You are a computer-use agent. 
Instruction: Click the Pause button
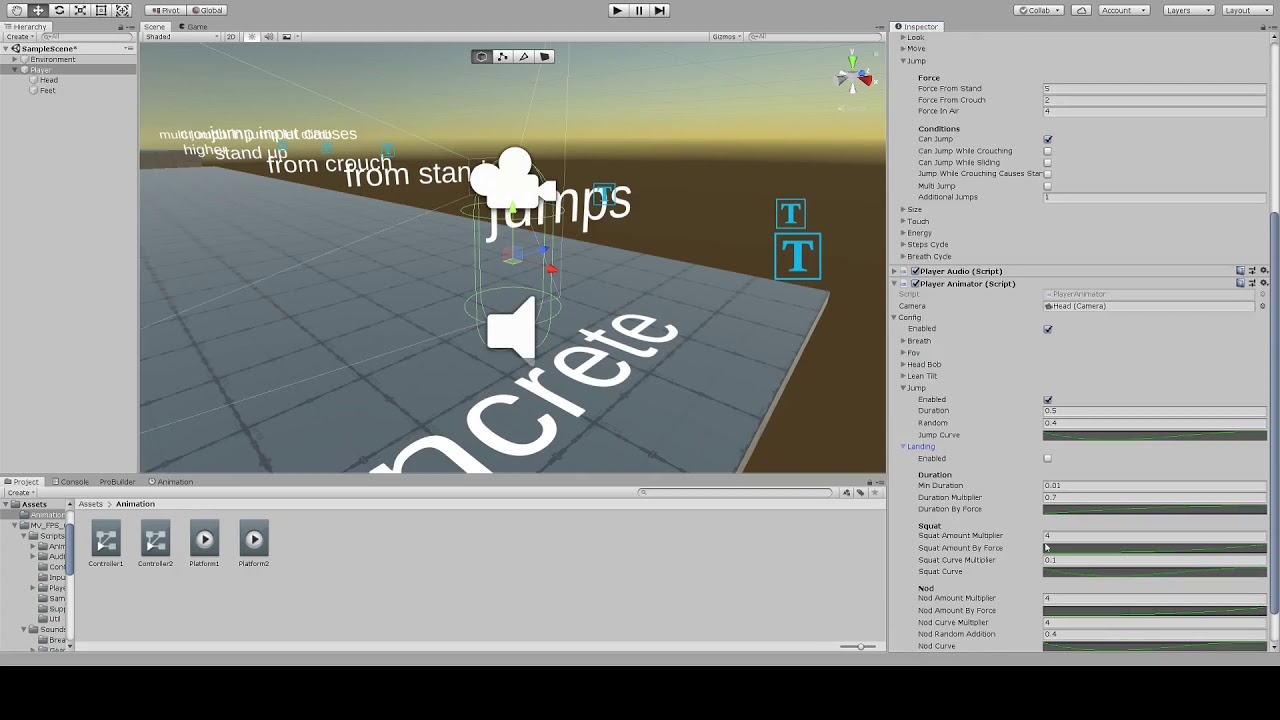click(639, 10)
